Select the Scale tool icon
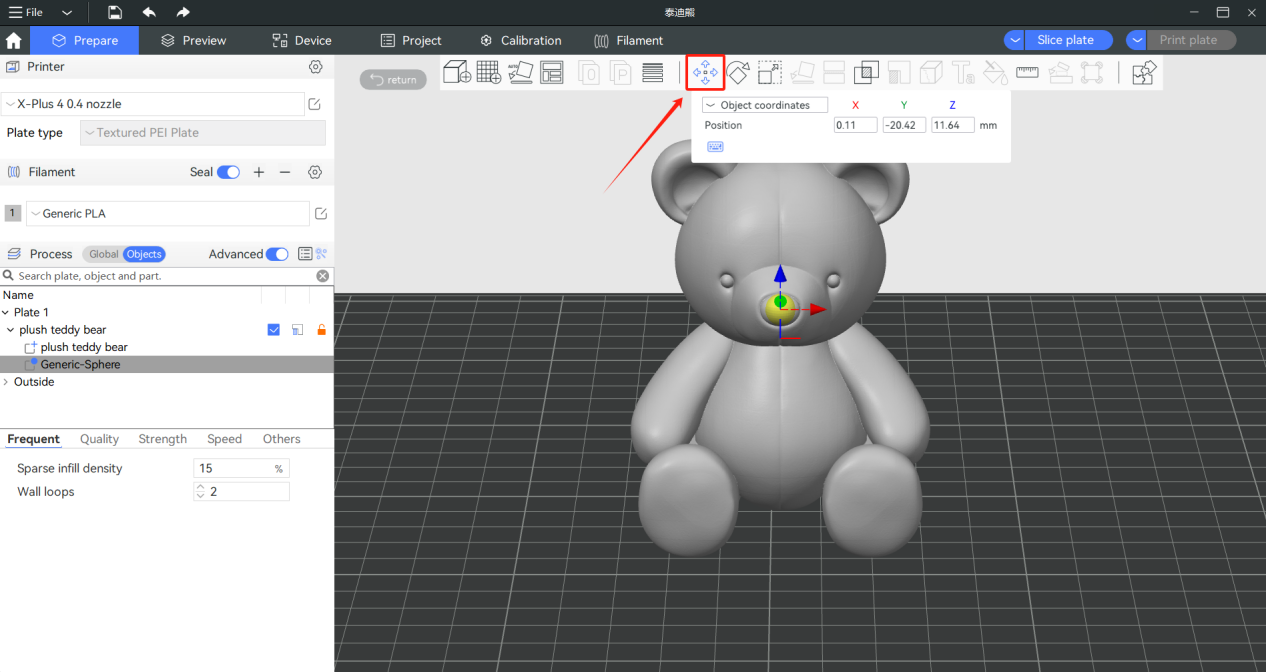 (769, 72)
